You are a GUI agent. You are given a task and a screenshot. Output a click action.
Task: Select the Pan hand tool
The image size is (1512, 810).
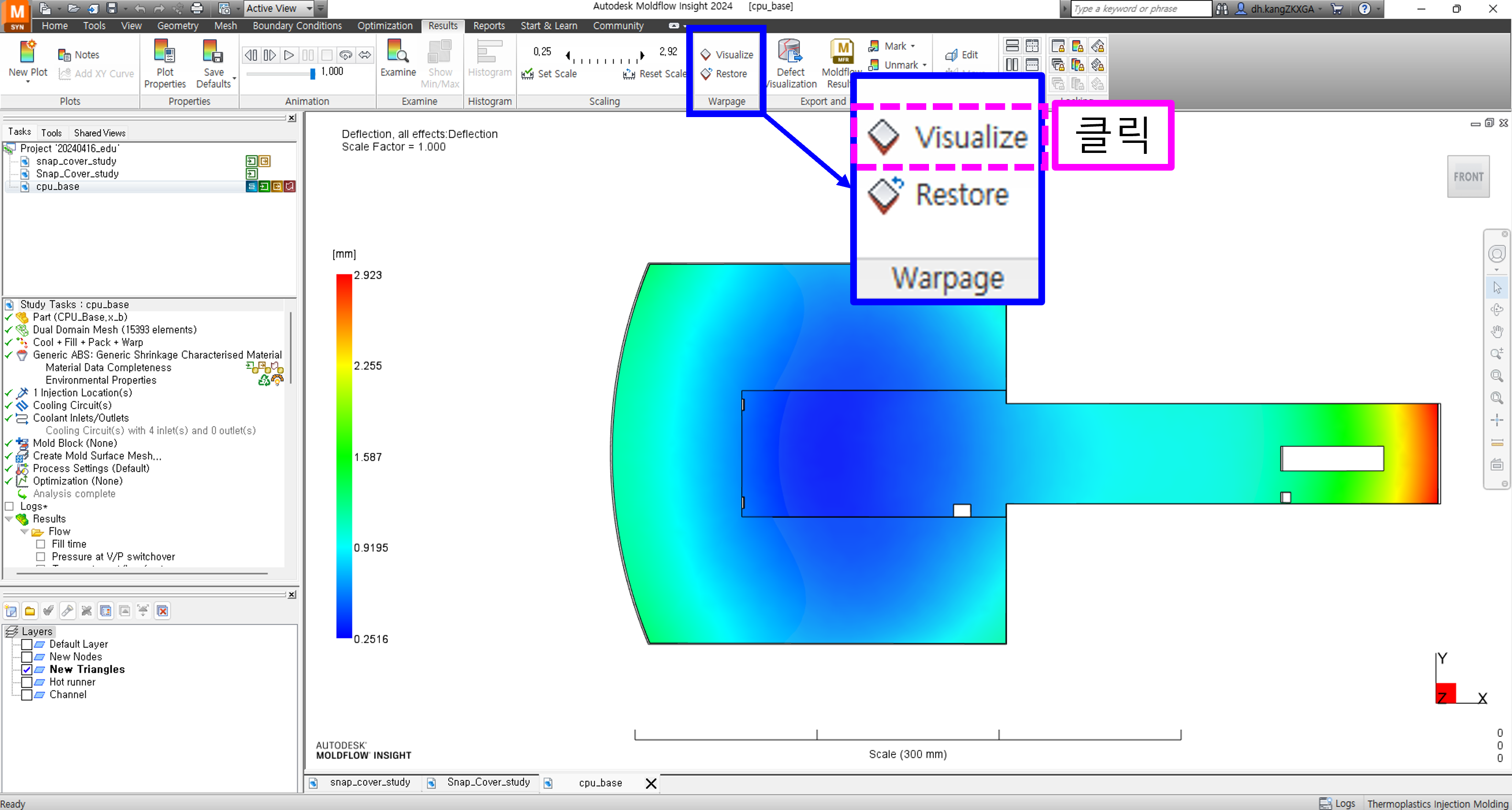tap(1497, 332)
